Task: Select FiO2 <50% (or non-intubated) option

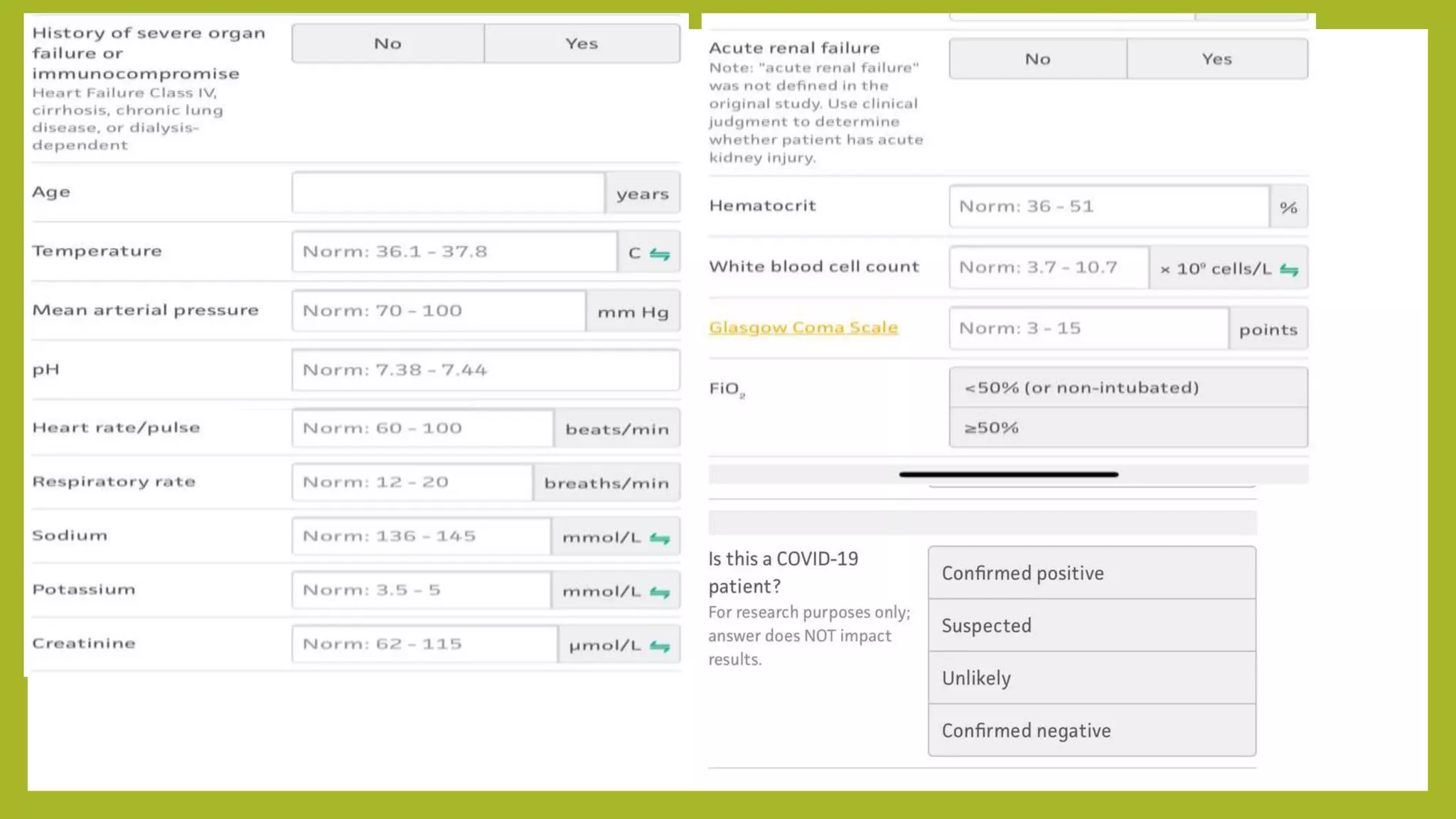Action: pos(1128,387)
